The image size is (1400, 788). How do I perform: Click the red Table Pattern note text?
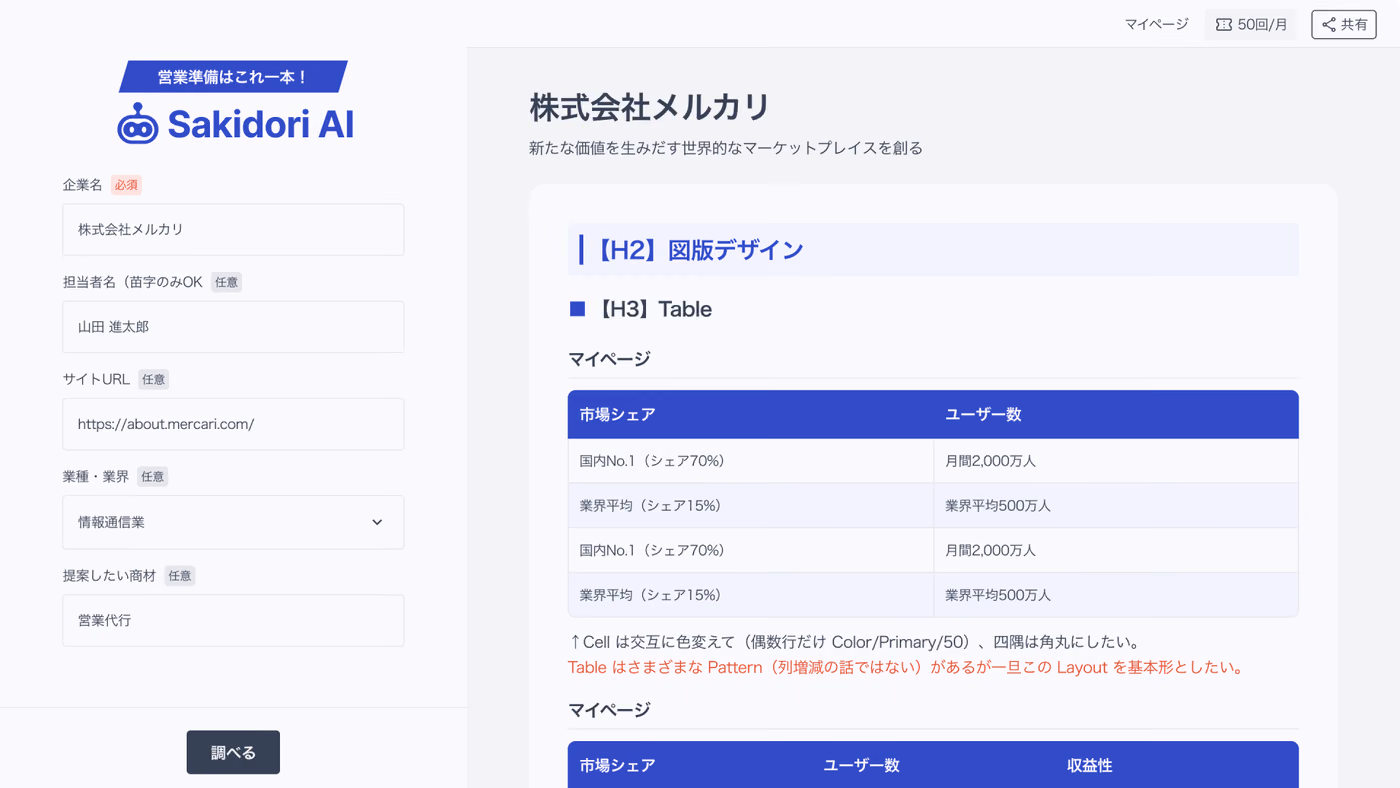(x=908, y=667)
